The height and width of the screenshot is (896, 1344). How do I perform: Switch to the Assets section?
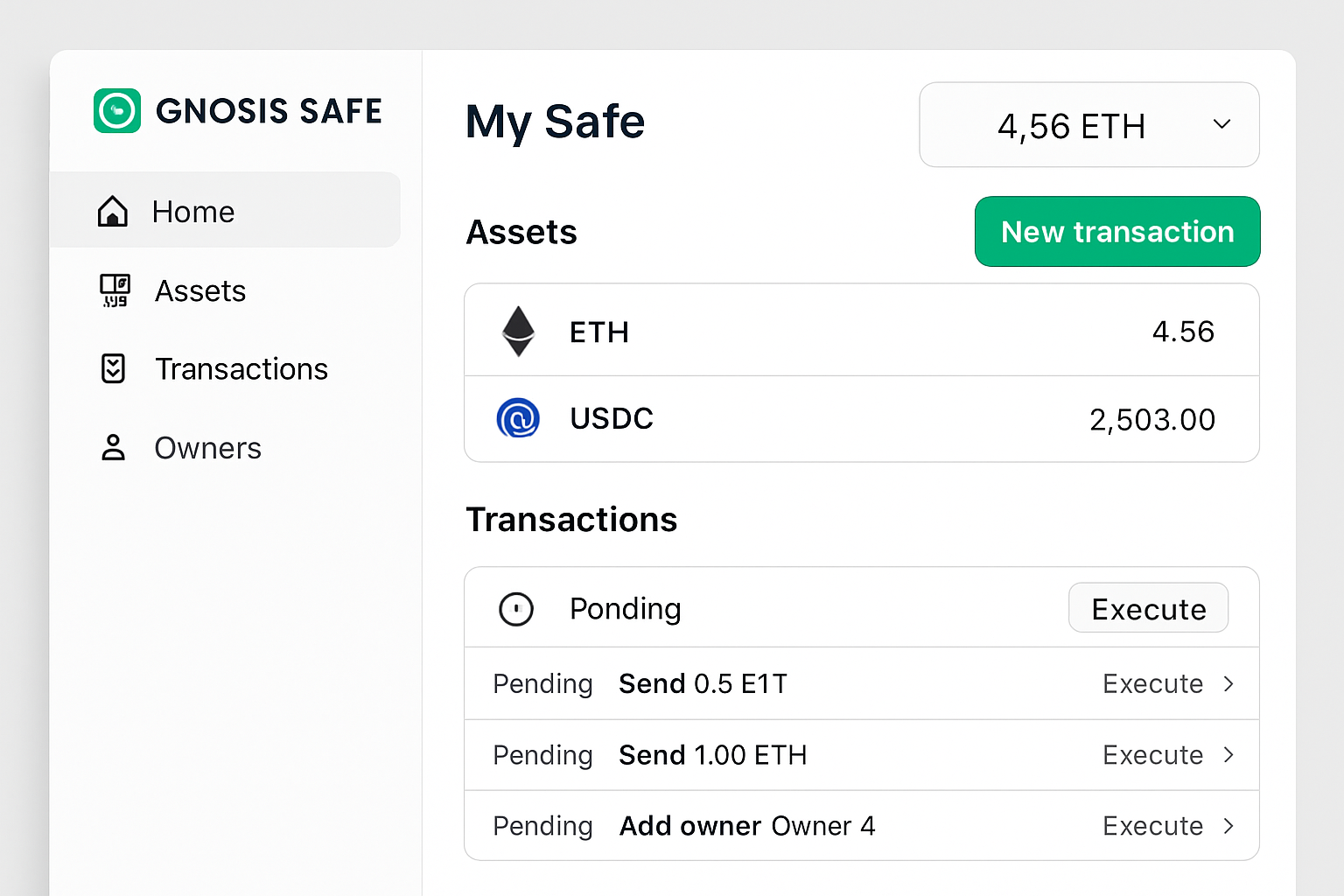click(x=199, y=290)
